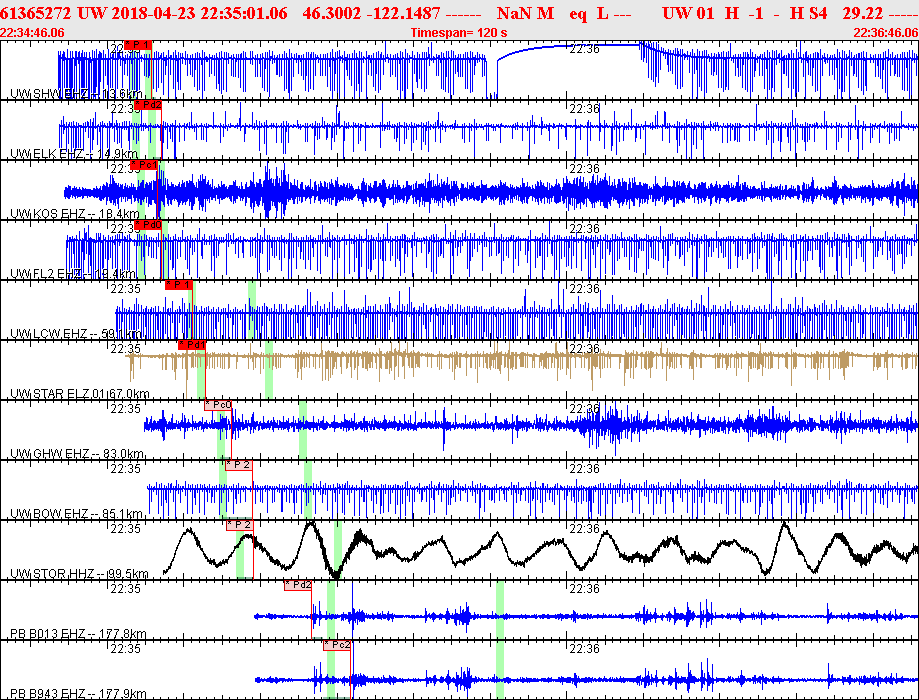Click the 22:35 time label on LCW trace
The width and height of the screenshot is (919, 700).
pyautogui.click(x=126, y=288)
